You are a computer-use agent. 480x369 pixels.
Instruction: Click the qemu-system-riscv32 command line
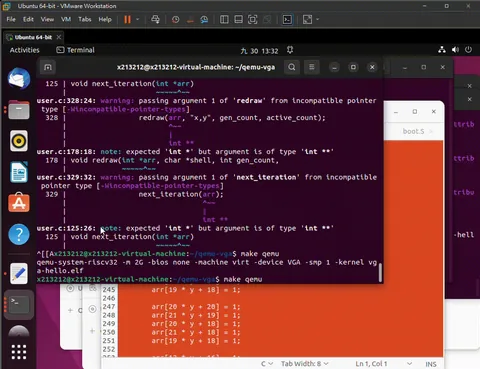coord(207,266)
